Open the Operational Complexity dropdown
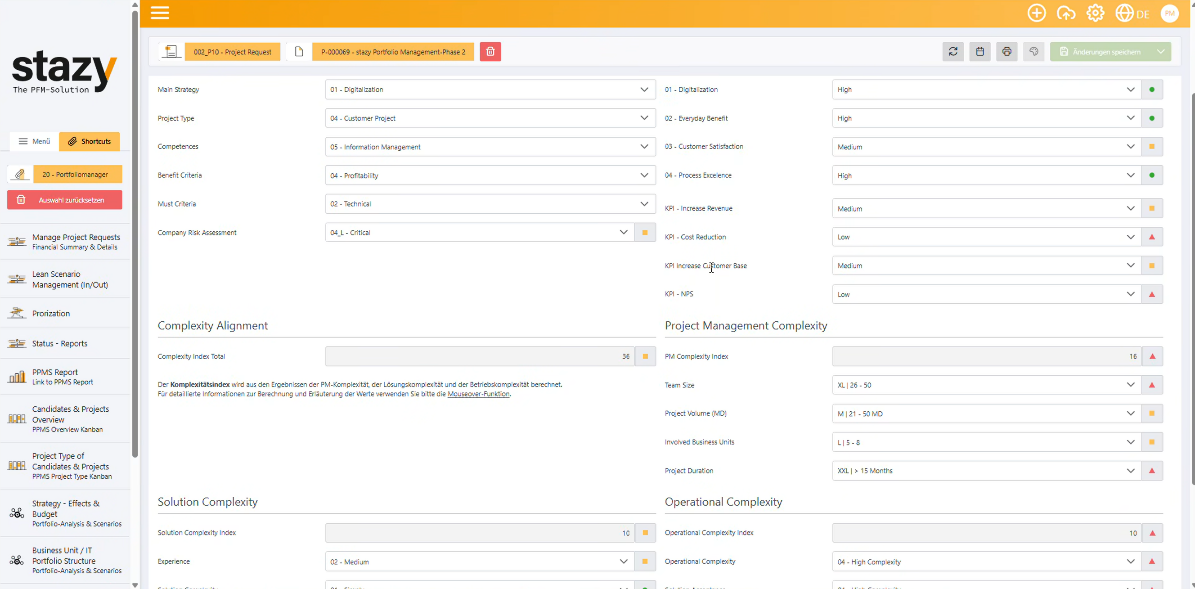Screen dimensions: 1195x589 pos(986,562)
